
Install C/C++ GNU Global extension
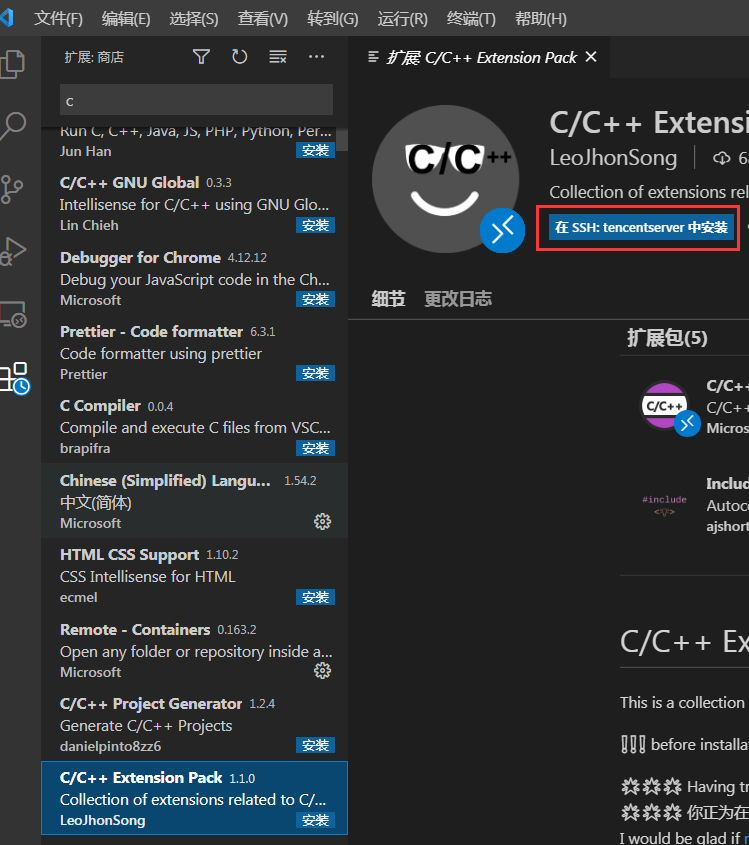[315, 225]
